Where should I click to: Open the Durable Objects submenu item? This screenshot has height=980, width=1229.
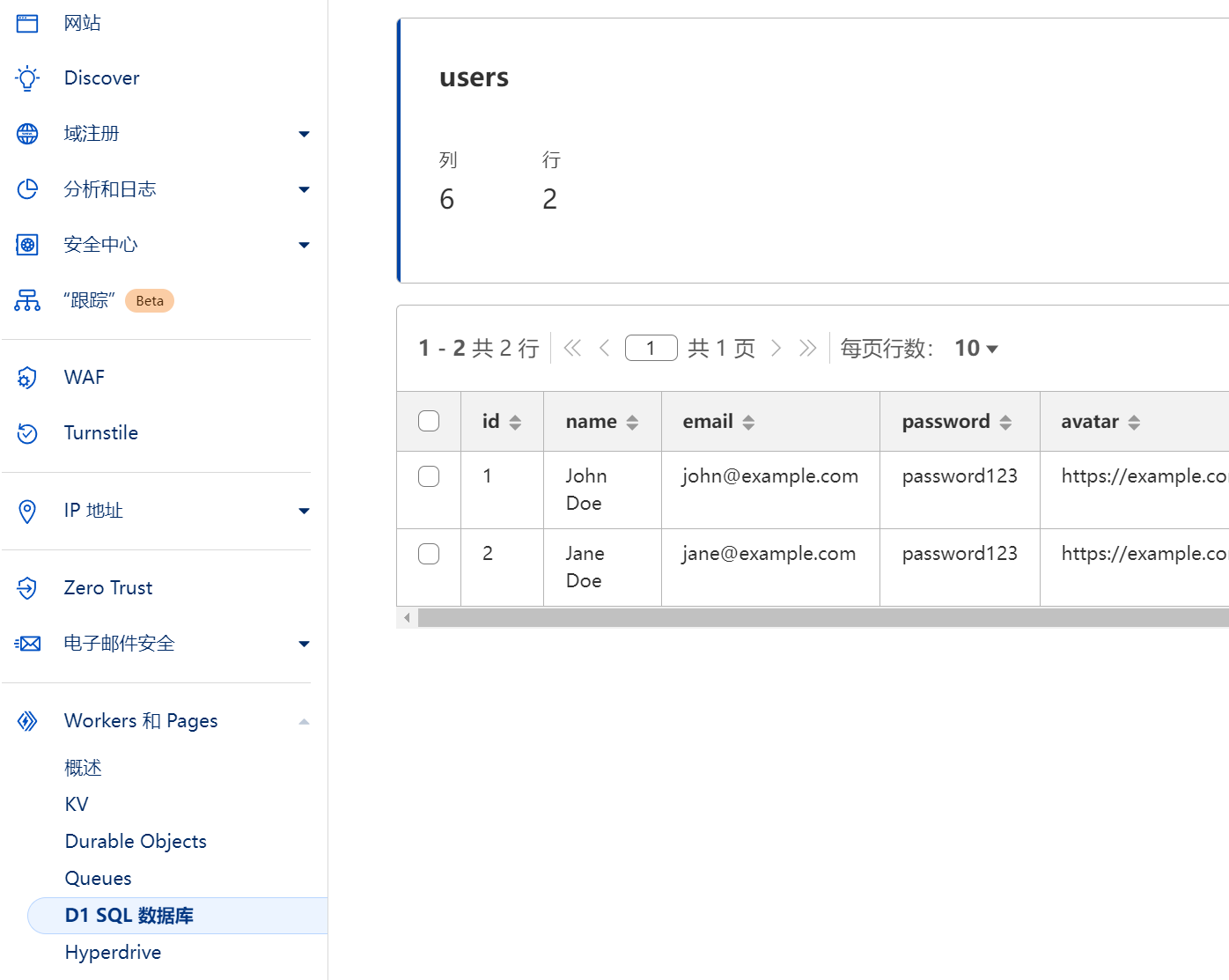tap(136, 842)
